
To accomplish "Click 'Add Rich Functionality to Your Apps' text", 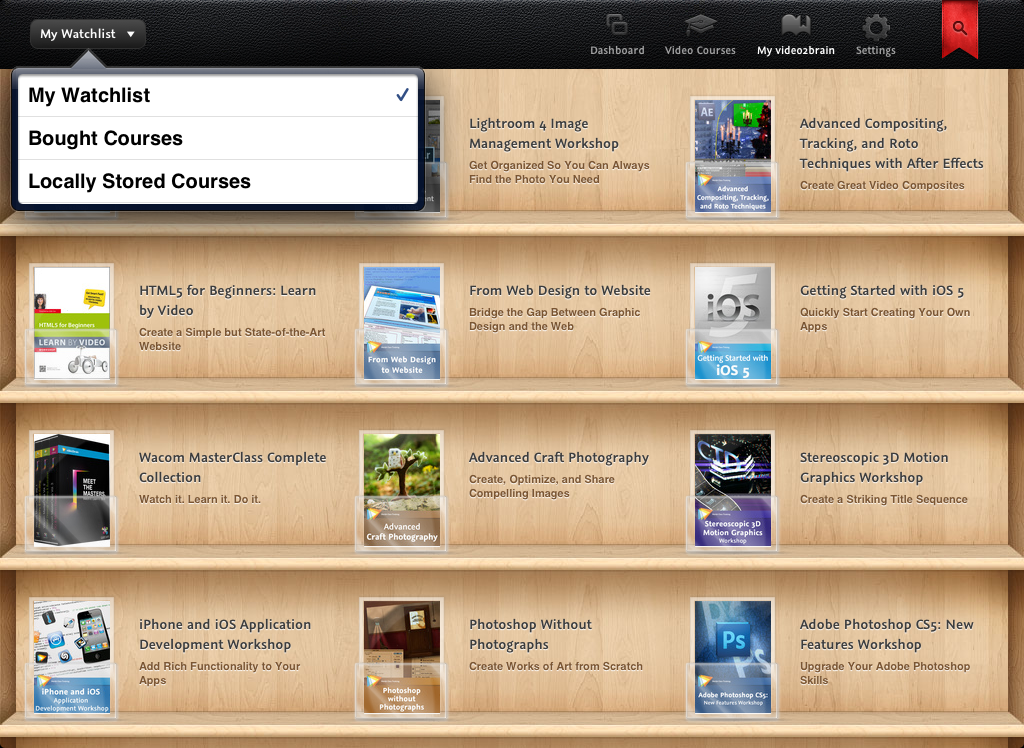I will click(x=219, y=673).
